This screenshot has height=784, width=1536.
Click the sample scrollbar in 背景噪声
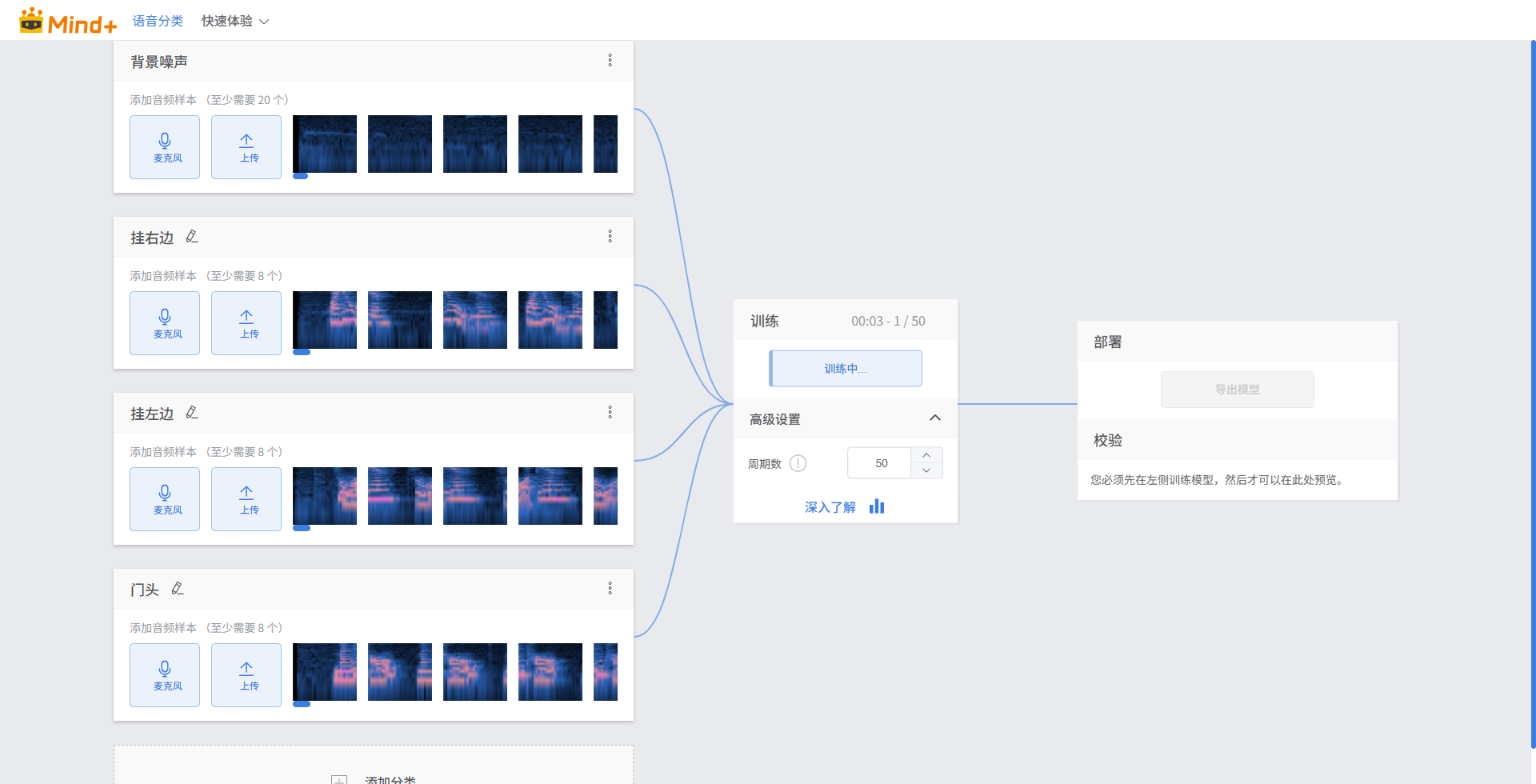coord(301,176)
